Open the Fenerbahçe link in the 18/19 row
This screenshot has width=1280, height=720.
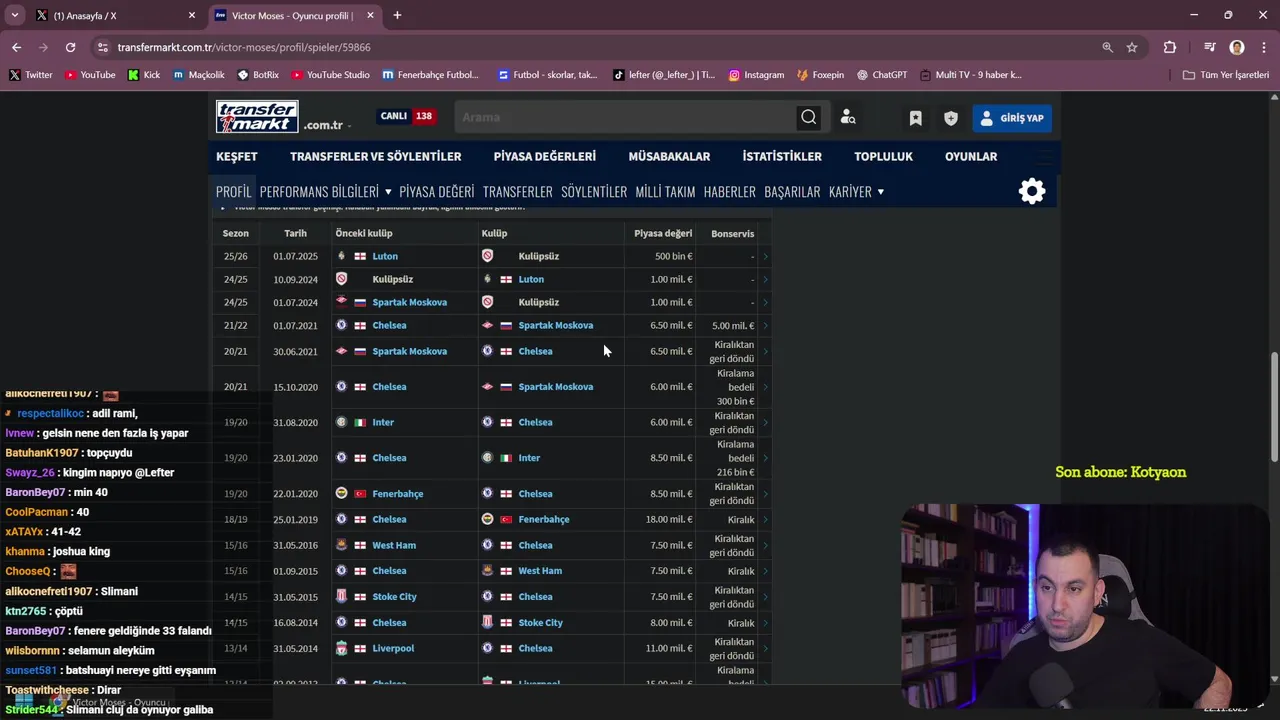(x=544, y=519)
